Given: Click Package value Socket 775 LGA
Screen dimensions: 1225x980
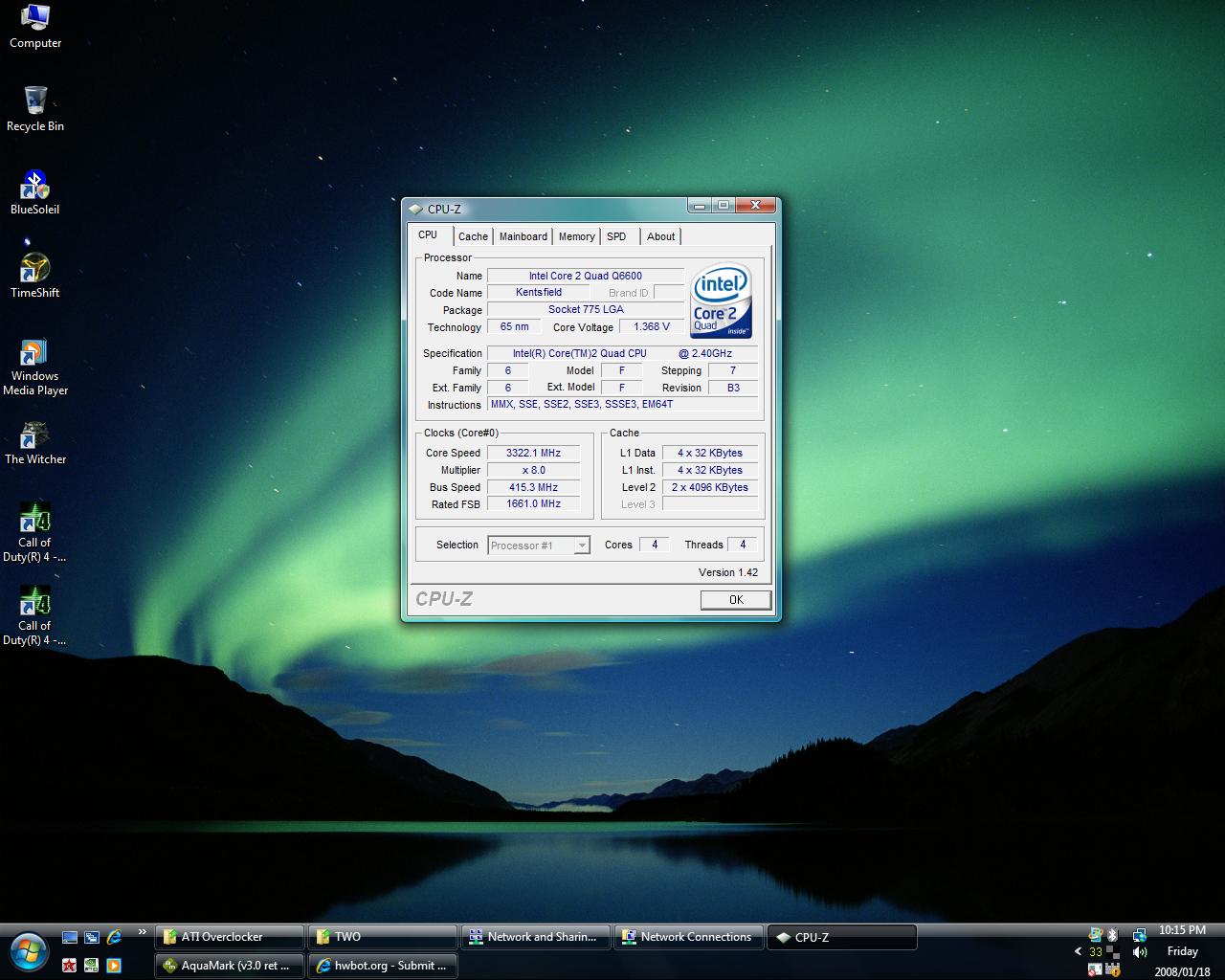Looking at the screenshot, I should tap(586, 309).
